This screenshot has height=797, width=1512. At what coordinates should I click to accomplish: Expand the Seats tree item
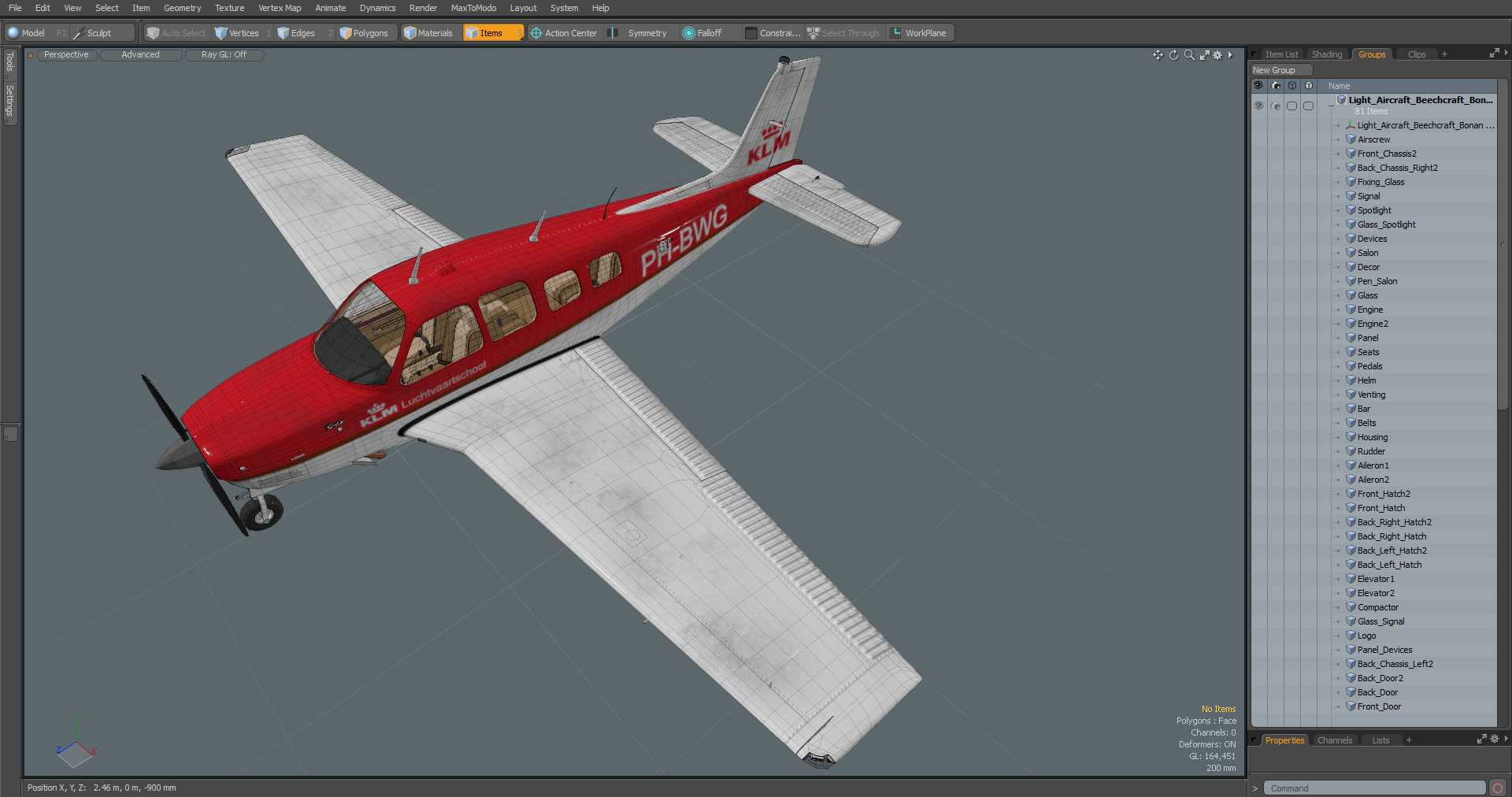coord(1337,352)
